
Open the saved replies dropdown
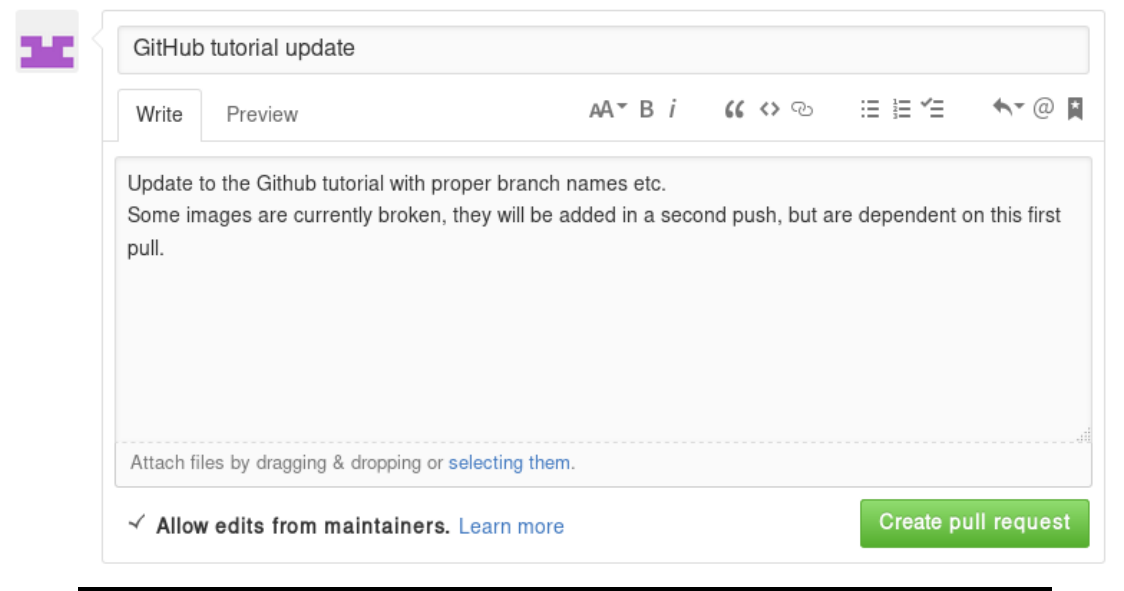pyautogui.click(x=1008, y=108)
